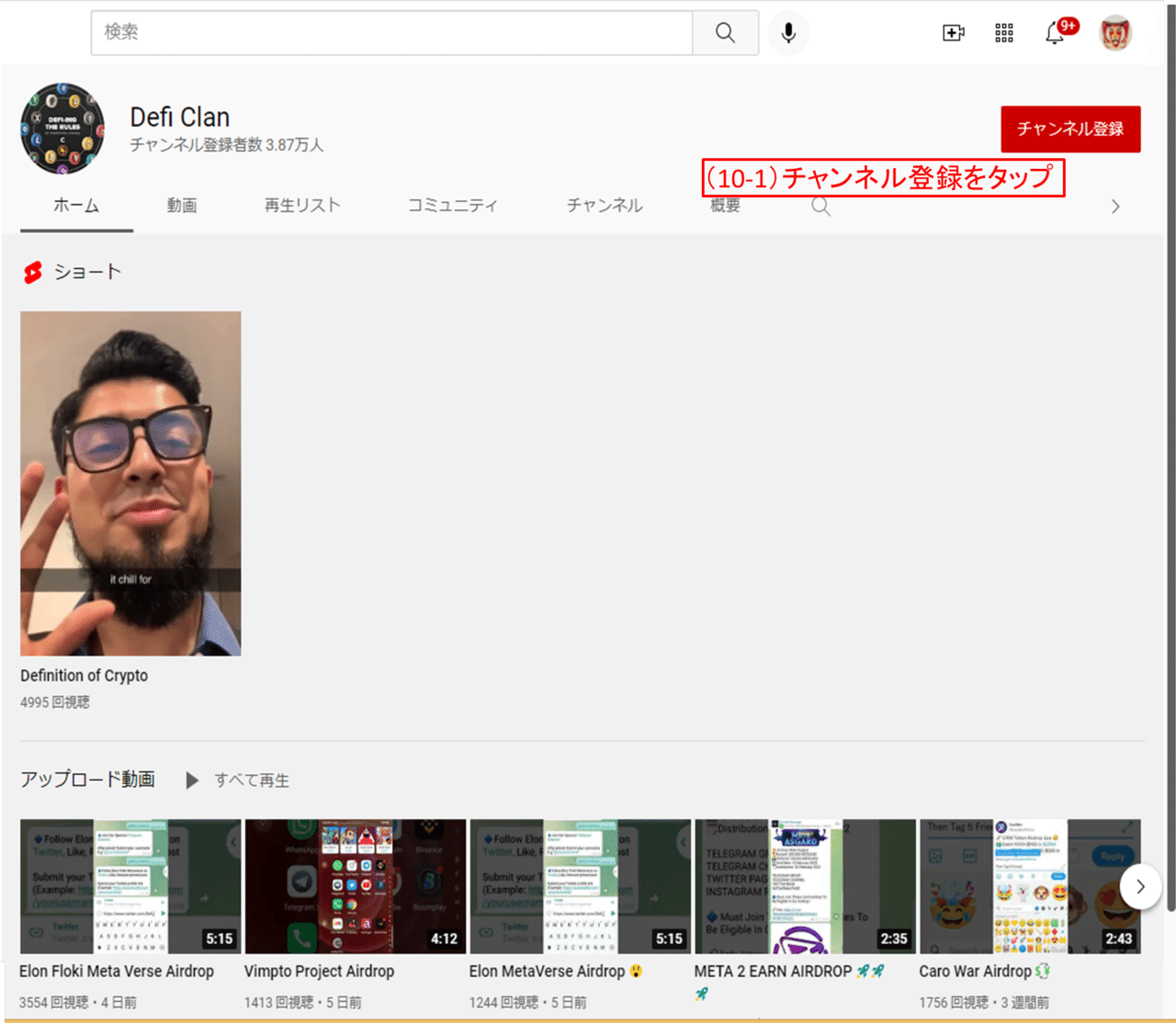The height and width of the screenshot is (1023, 1176).
Task: Go to the チャンネル tab
Action: [605, 206]
